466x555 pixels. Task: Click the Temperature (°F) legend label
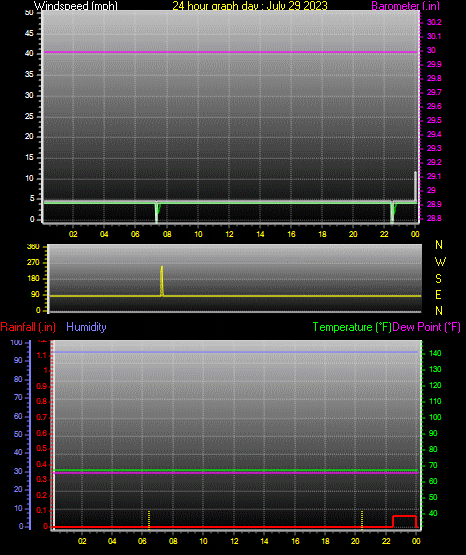(352, 327)
